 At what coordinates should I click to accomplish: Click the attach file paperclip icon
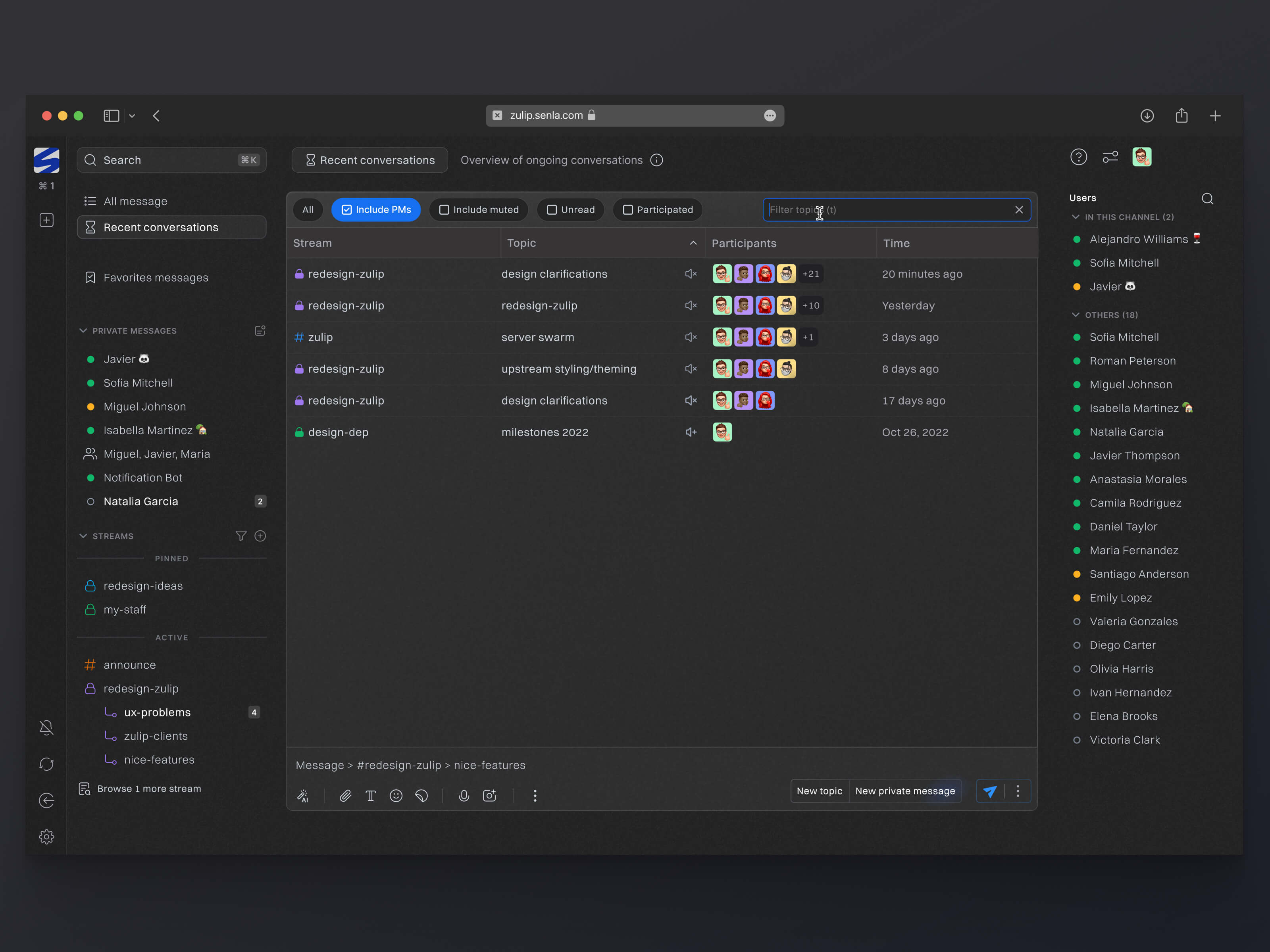(345, 795)
